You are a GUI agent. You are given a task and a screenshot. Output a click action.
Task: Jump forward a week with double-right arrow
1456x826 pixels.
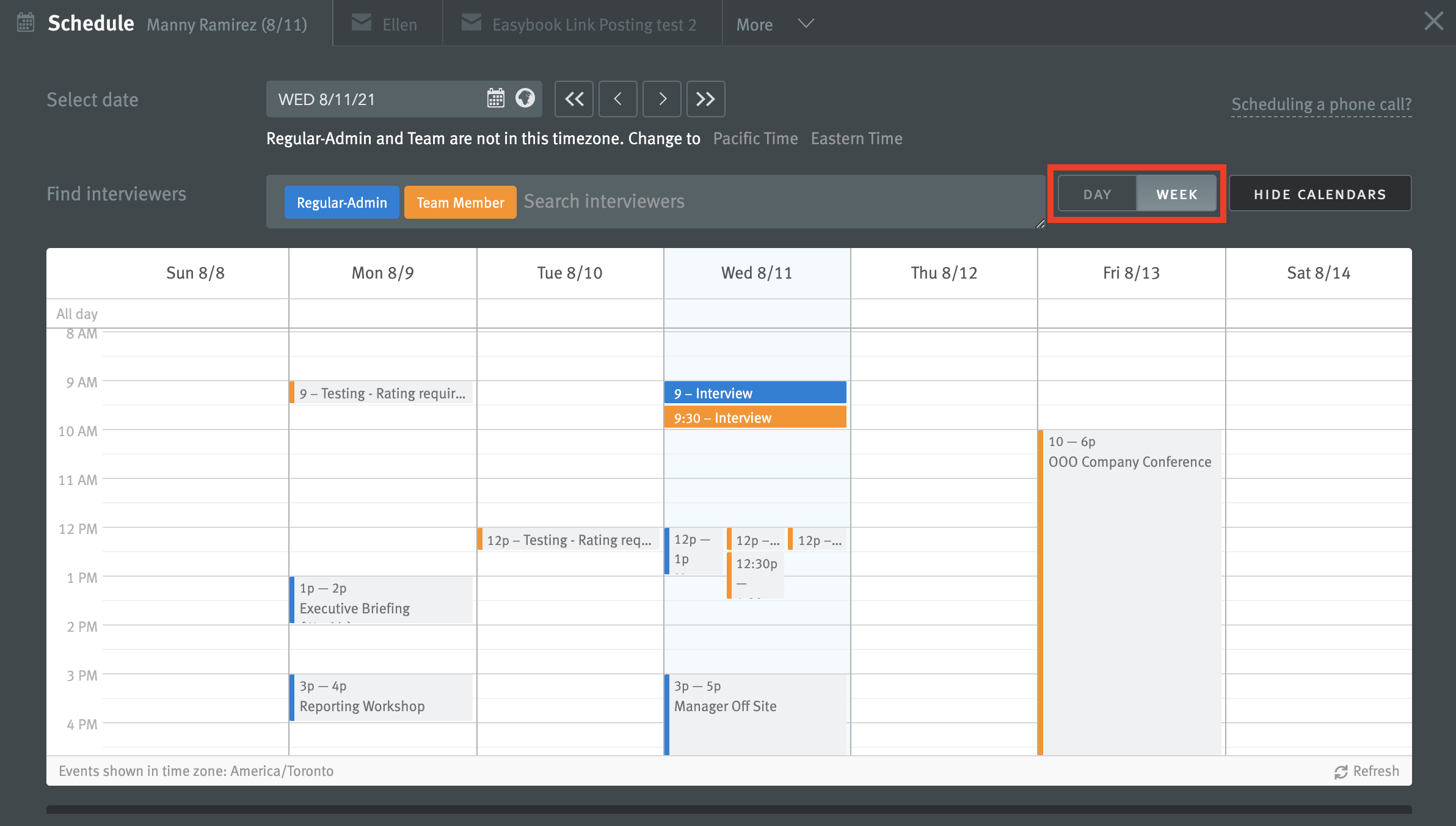click(705, 98)
